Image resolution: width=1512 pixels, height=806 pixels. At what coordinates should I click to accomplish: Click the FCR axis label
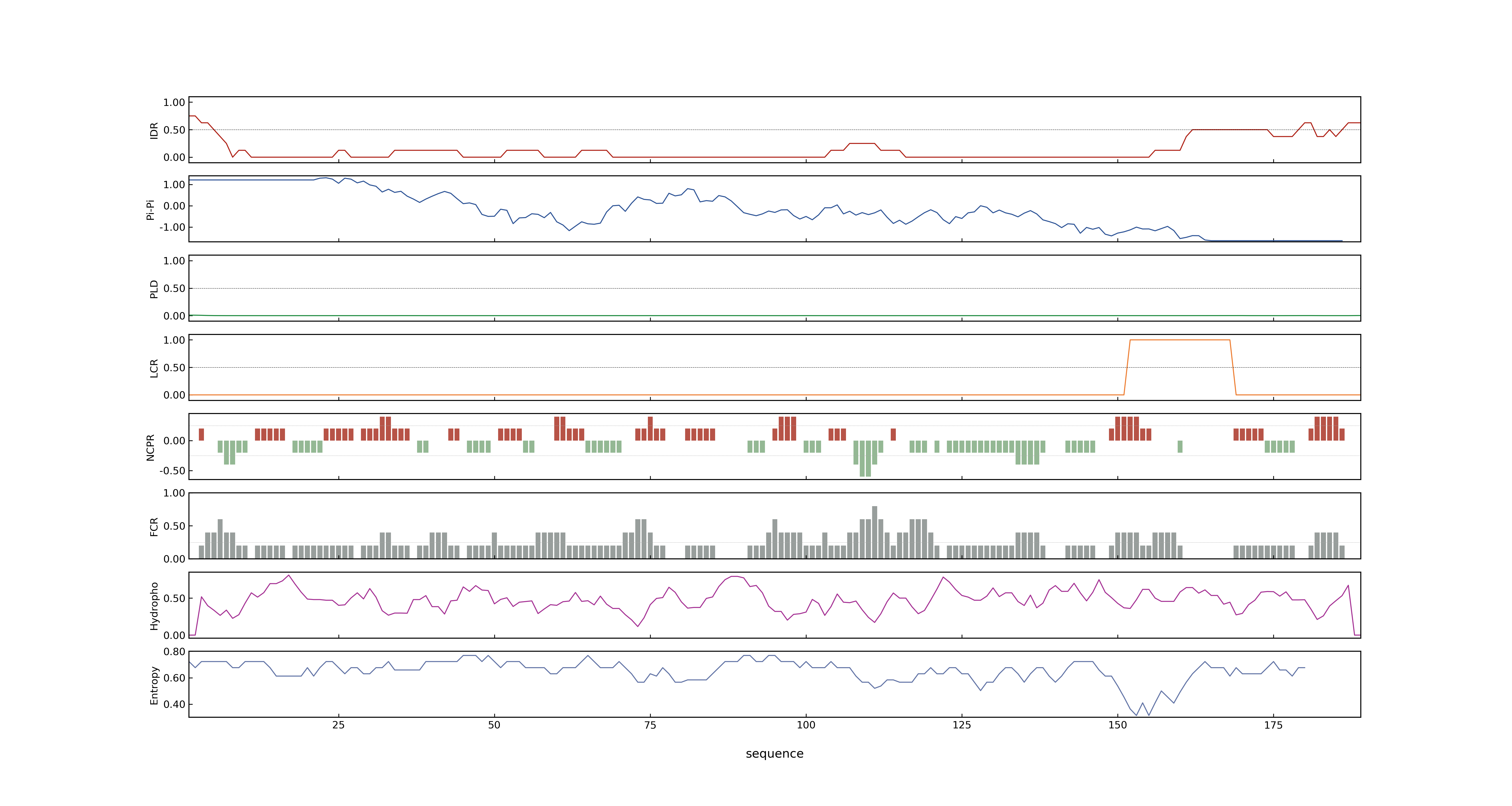[x=154, y=526]
